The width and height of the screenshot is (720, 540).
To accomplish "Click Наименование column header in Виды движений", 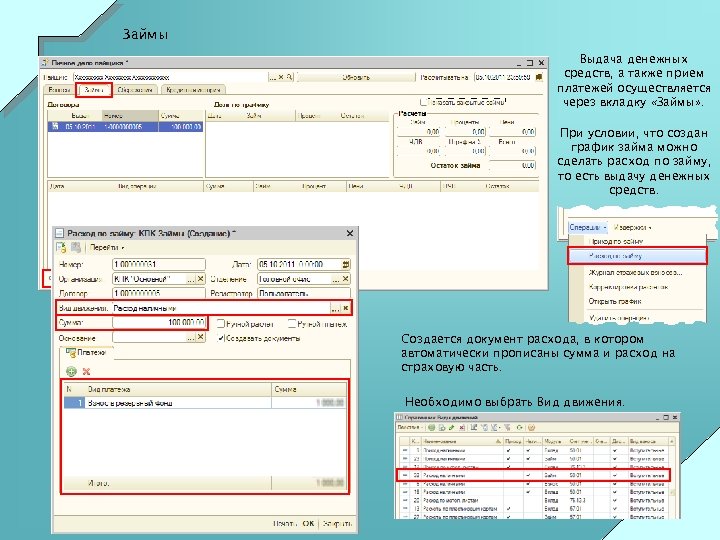I will click(461, 441).
